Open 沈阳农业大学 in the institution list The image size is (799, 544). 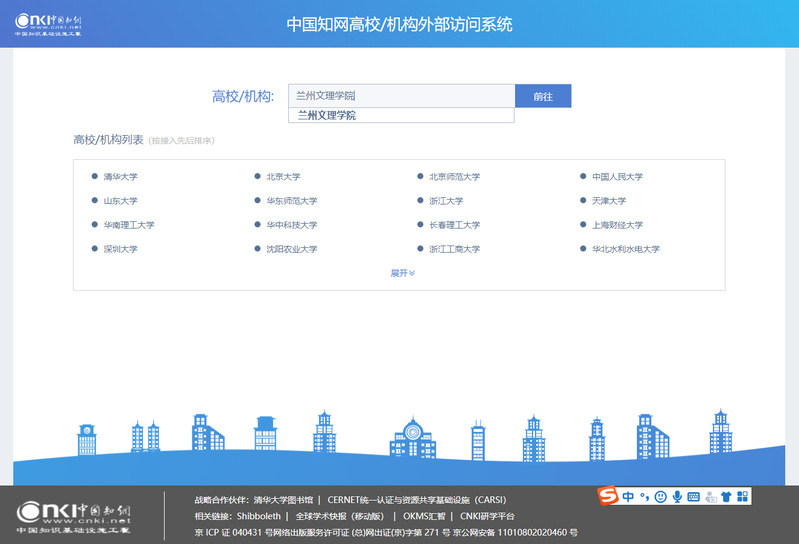pos(291,249)
